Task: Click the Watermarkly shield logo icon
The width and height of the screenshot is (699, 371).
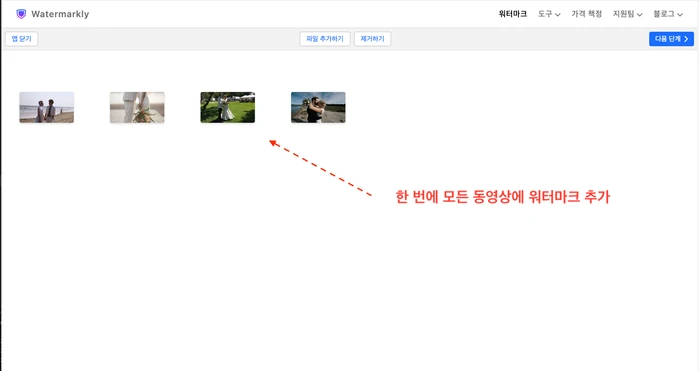Action: point(21,14)
